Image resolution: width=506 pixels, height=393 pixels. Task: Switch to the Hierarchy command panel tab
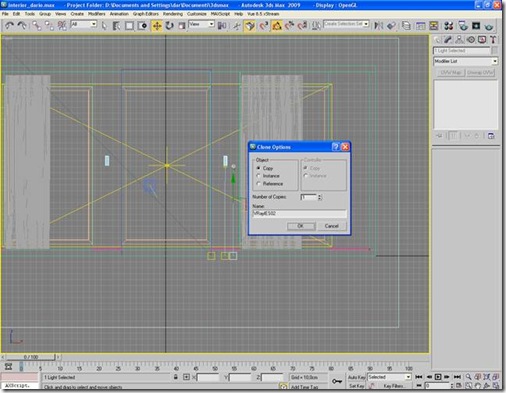click(459, 40)
